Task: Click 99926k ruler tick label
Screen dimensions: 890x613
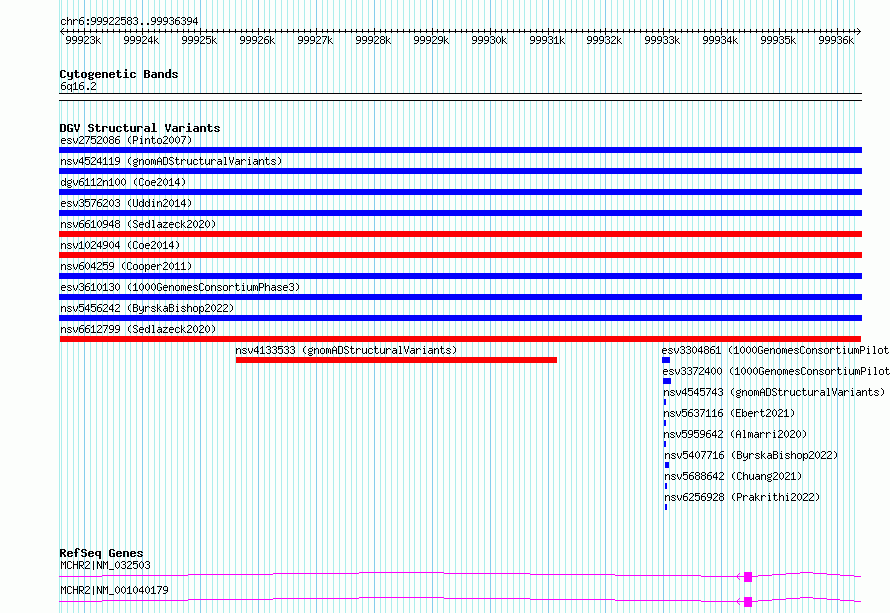Action: click(257, 40)
